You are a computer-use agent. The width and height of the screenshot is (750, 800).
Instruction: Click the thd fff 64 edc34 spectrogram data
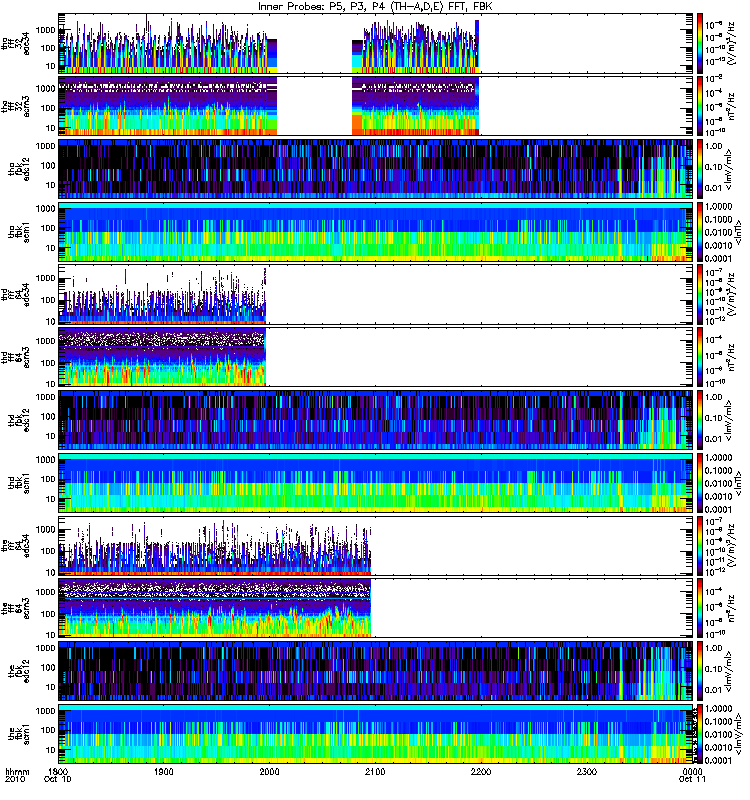click(x=162, y=298)
